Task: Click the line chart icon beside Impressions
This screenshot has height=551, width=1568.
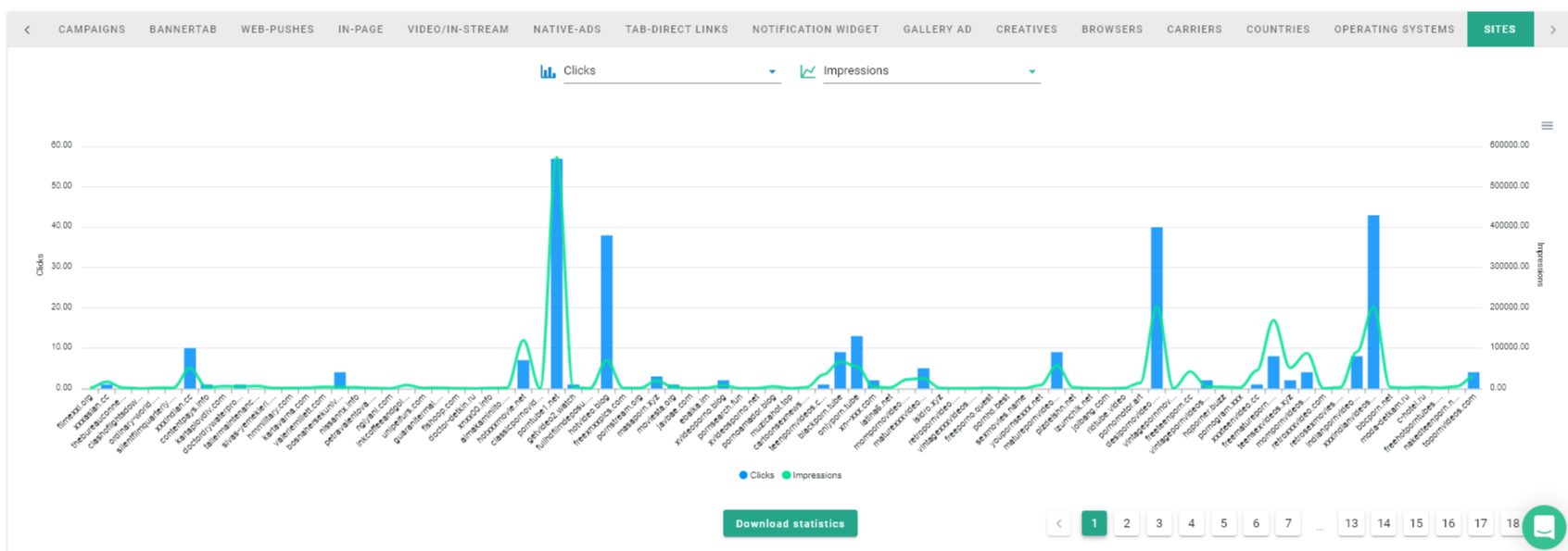Action: 807,71
